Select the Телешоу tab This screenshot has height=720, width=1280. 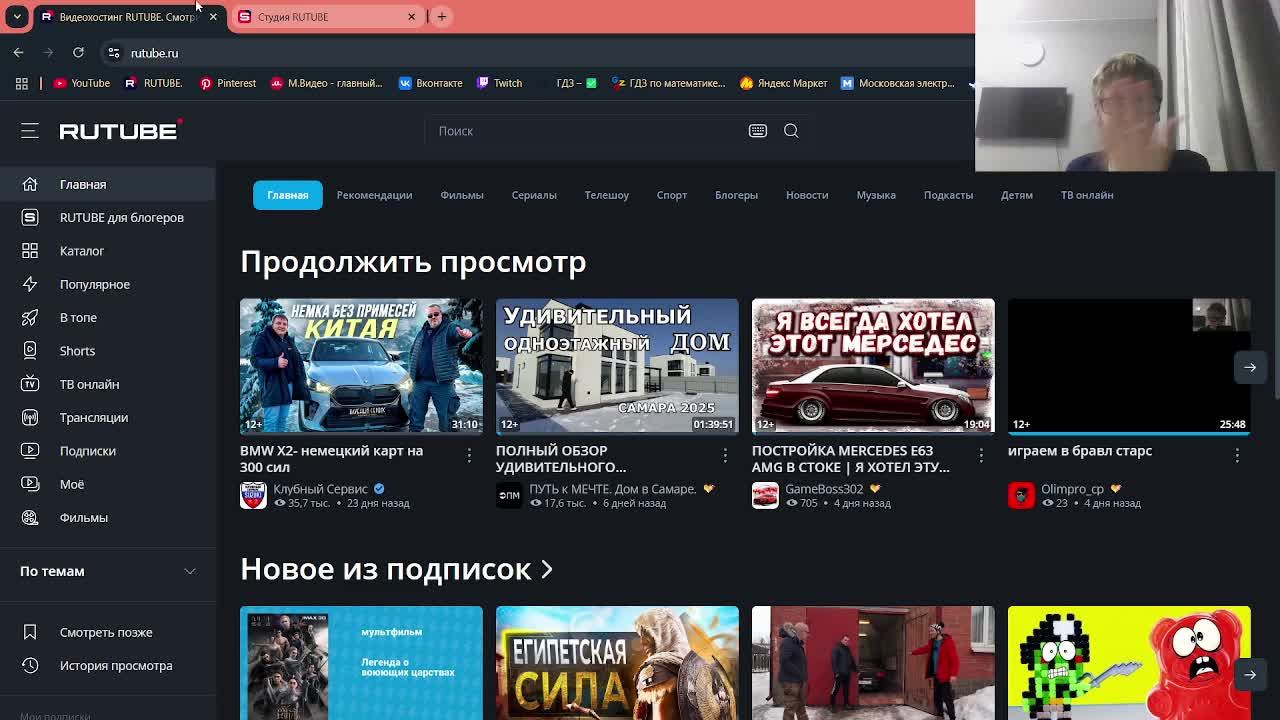[607, 195]
